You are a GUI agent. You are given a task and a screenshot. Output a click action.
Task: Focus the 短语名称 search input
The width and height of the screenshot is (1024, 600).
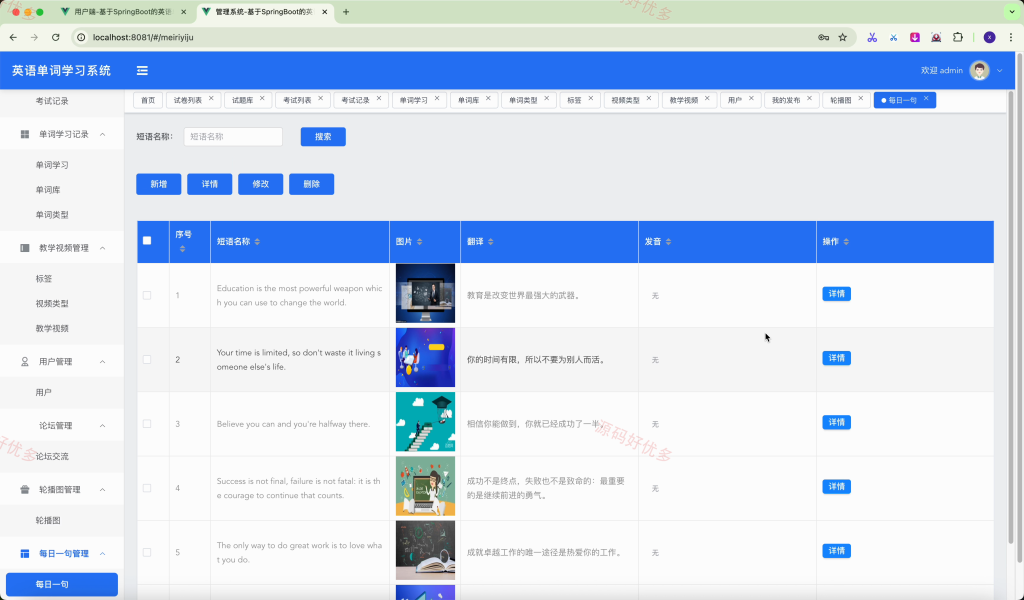(x=233, y=136)
